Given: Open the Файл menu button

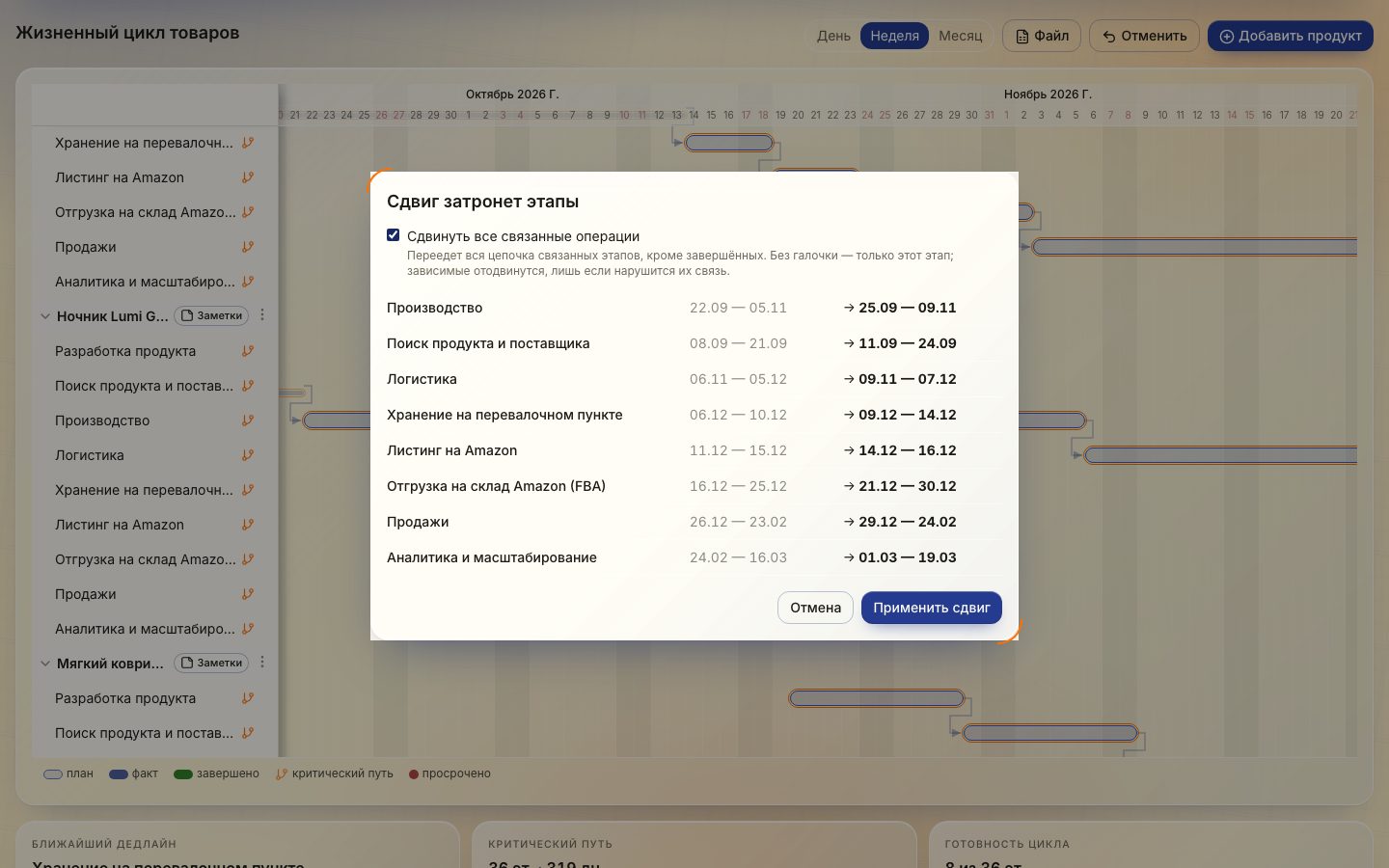Looking at the screenshot, I should (1042, 36).
